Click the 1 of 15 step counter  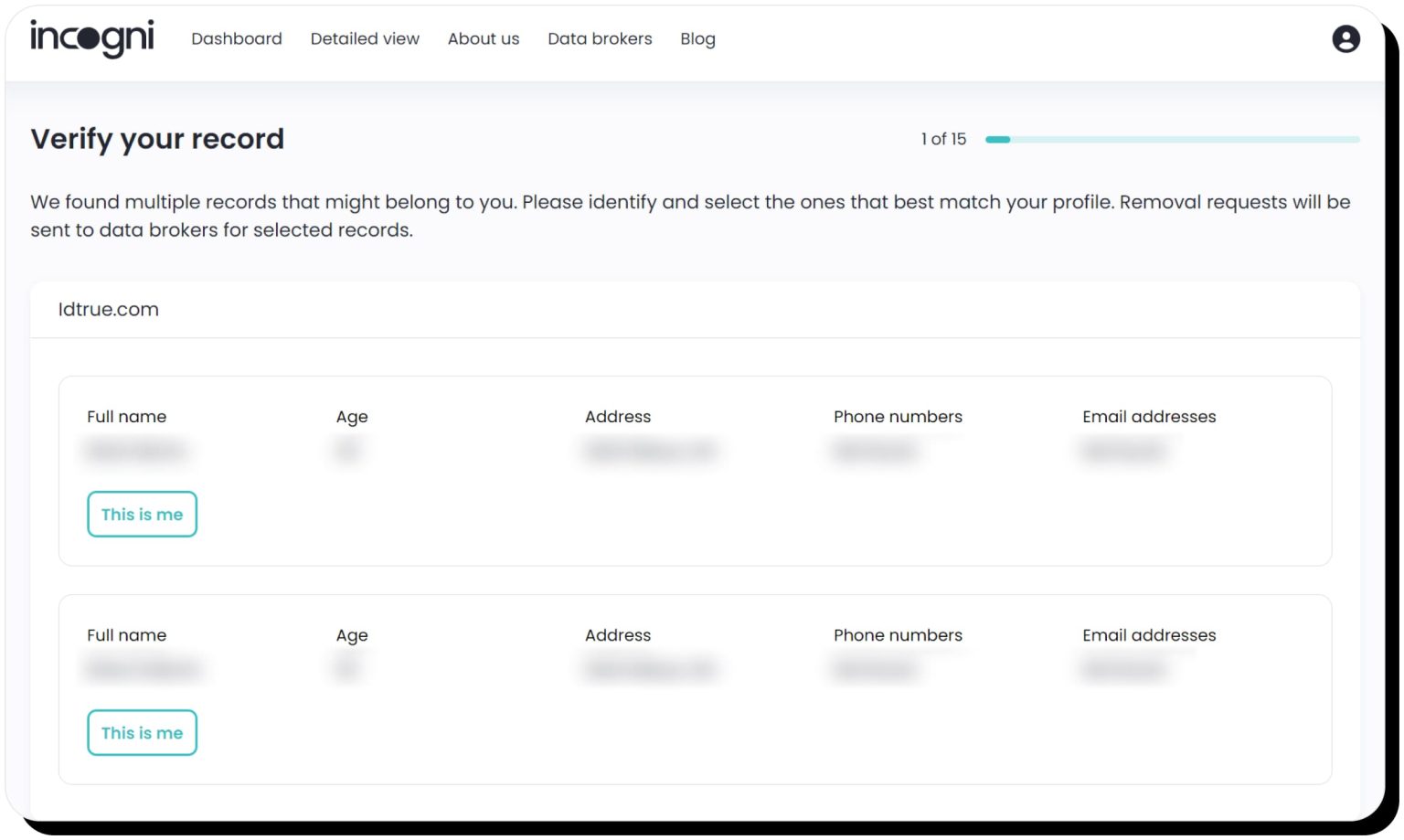[x=943, y=139]
